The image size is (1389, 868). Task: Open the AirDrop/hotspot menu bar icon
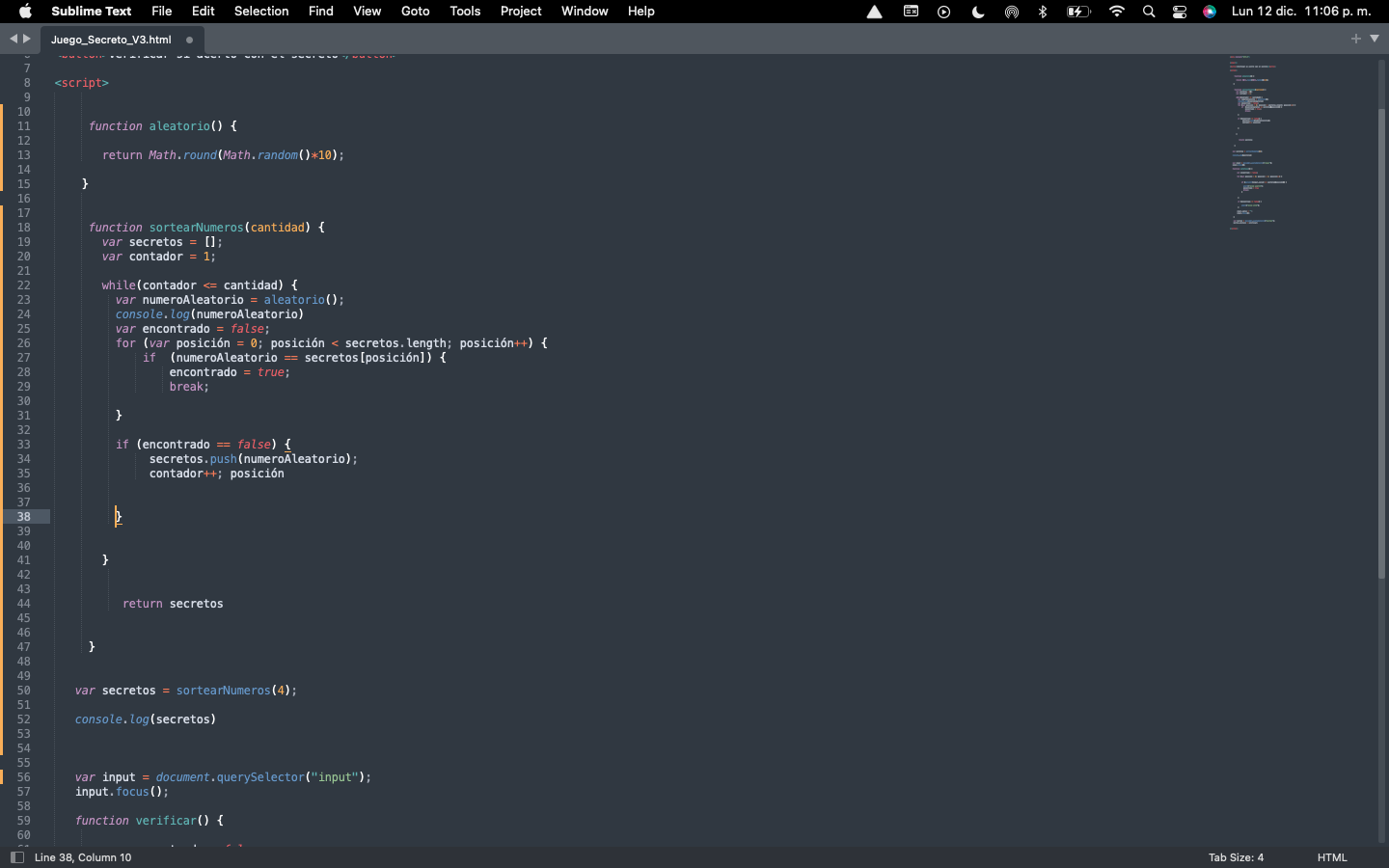[x=1011, y=12]
